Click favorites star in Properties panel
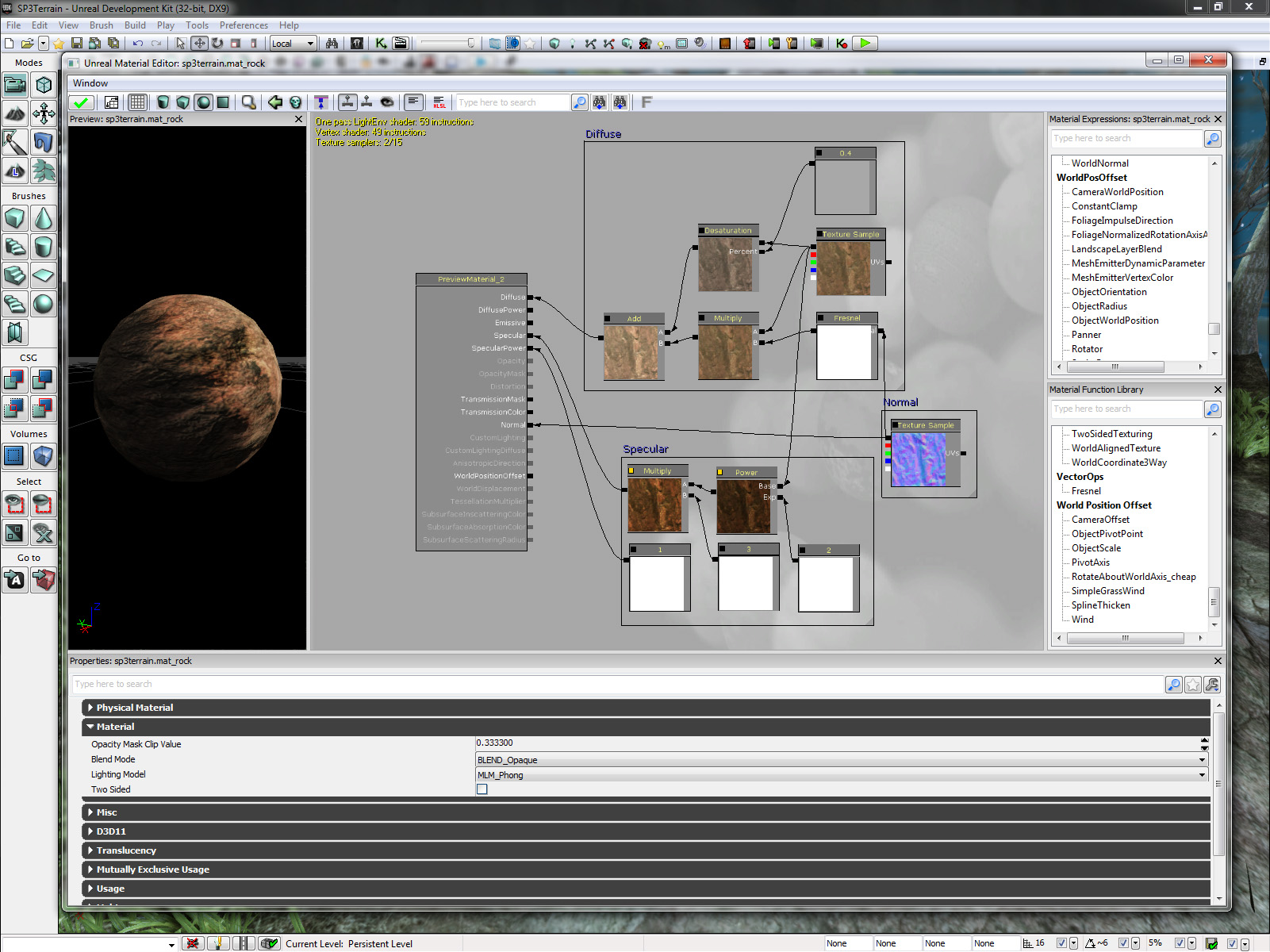This screenshot has height=952, width=1270. pos(1193,685)
